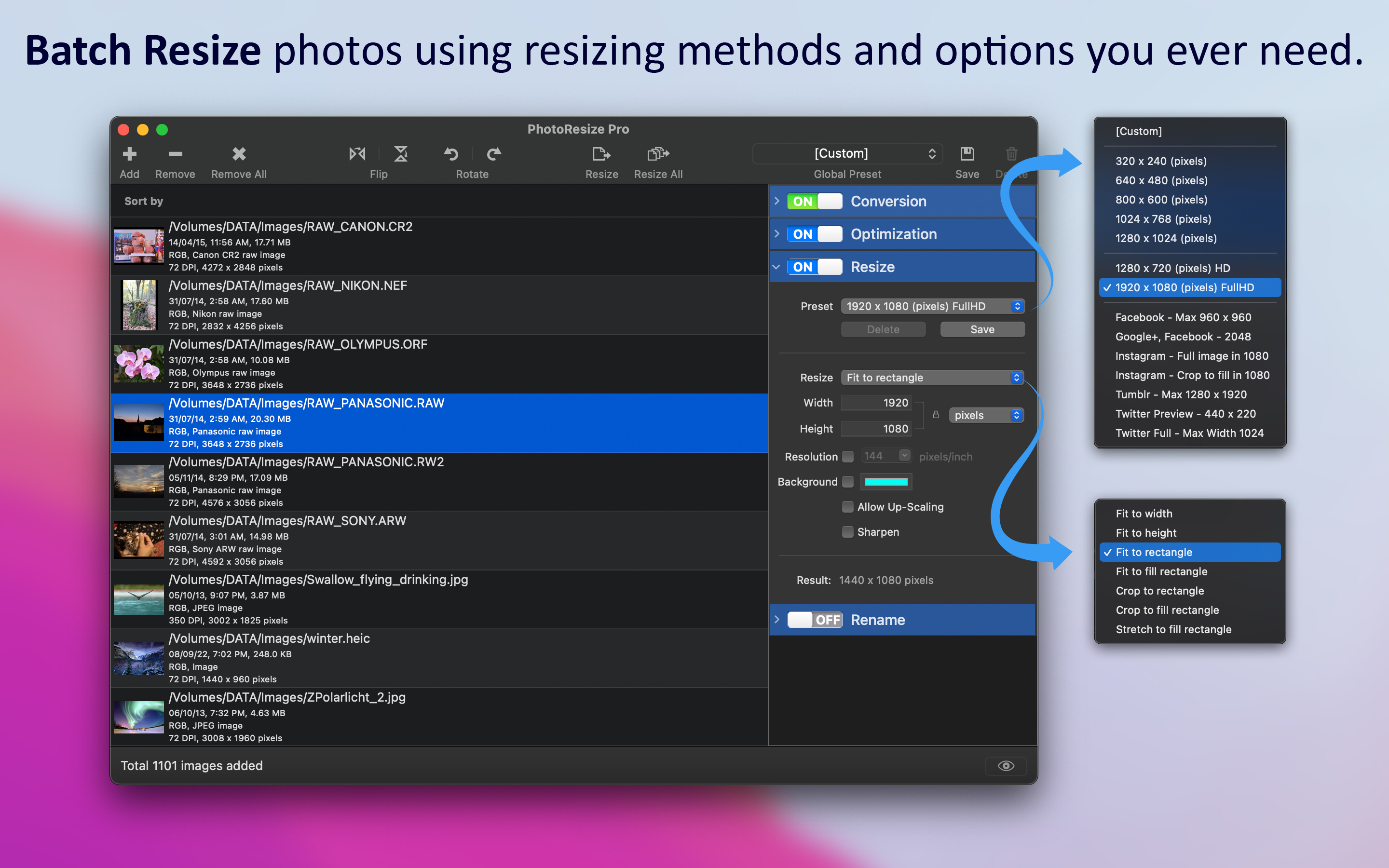This screenshot has height=868, width=1389.
Task: Select the RAW_NIKON.NEF thumbnail
Action: (139, 305)
